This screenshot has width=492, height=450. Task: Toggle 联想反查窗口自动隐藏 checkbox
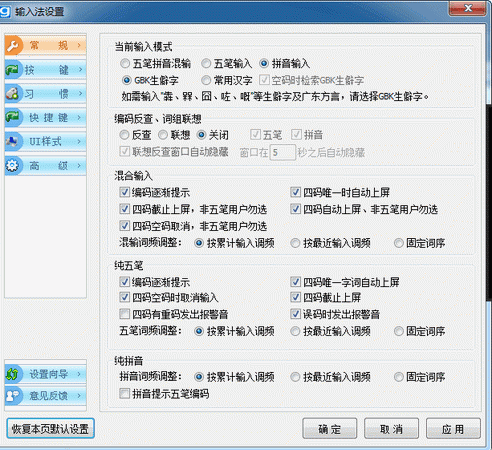174,152
